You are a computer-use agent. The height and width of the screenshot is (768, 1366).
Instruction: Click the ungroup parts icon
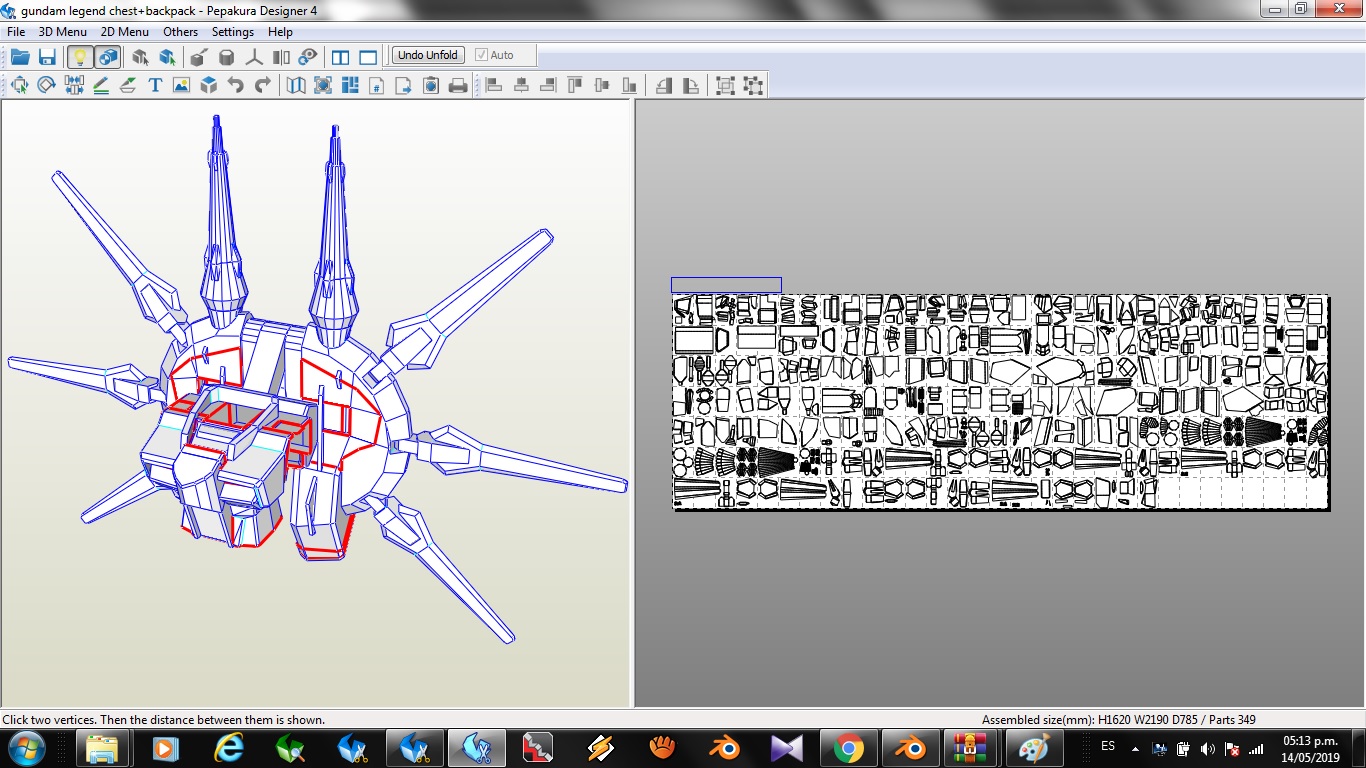point(753,85)
